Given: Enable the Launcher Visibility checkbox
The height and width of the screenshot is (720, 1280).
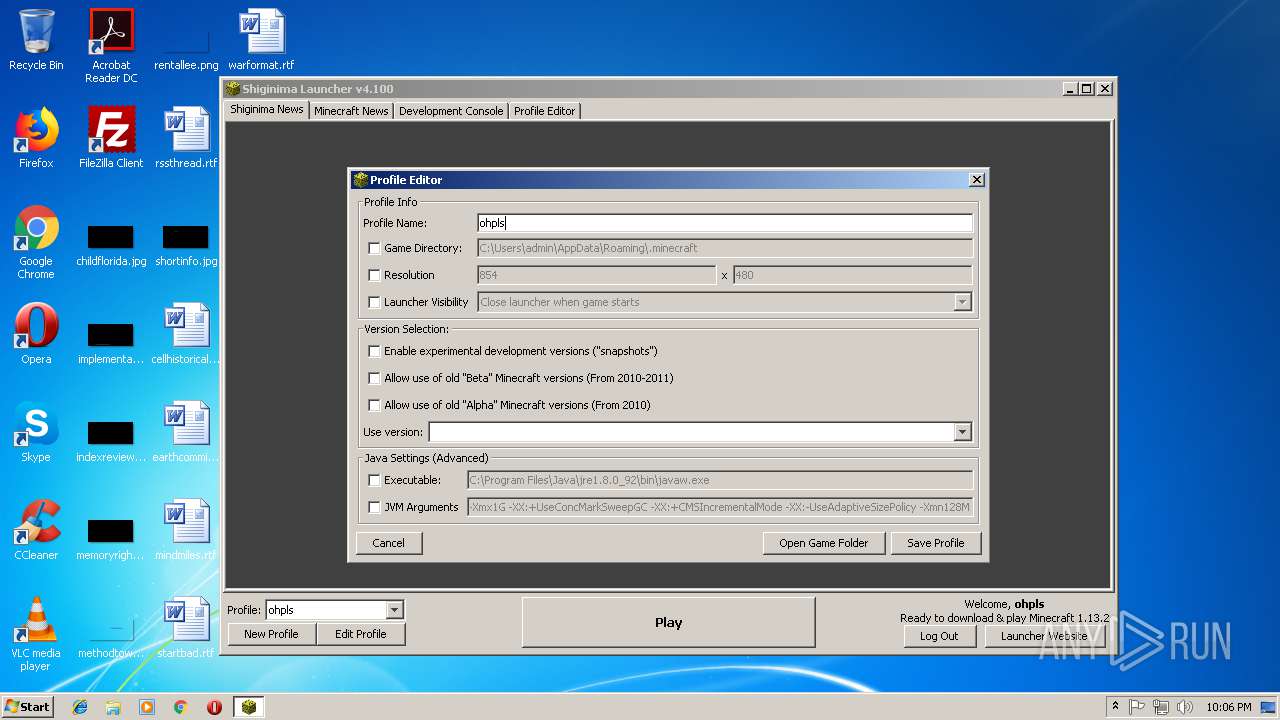Looking at the screenshot, I should [x=374, y=302].
